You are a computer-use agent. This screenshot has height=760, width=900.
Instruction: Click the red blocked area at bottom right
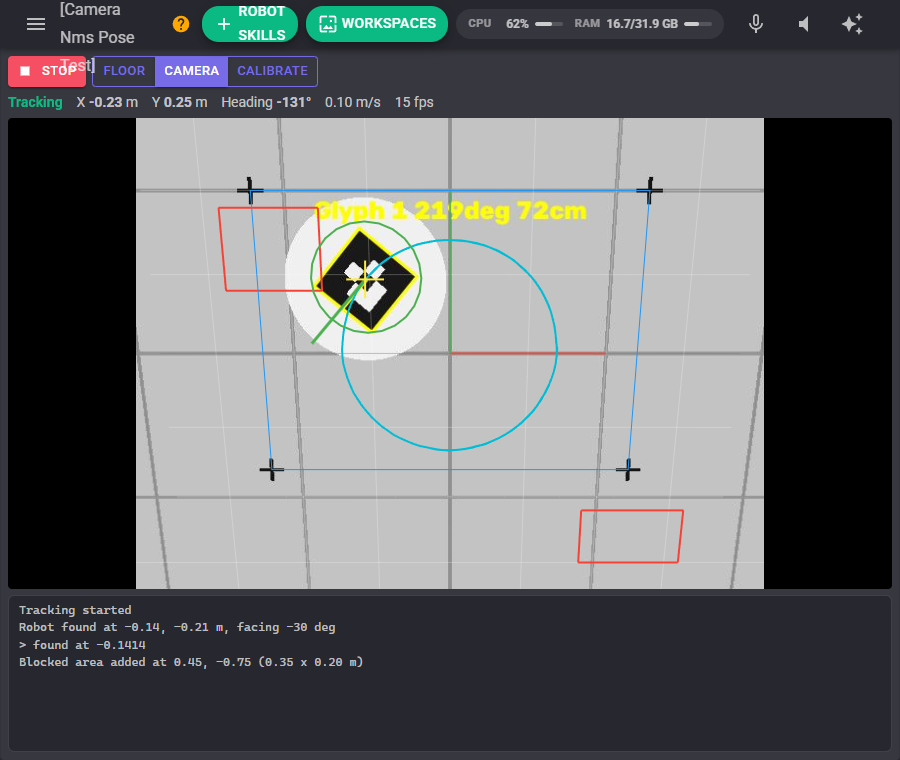tap(630, 536)
